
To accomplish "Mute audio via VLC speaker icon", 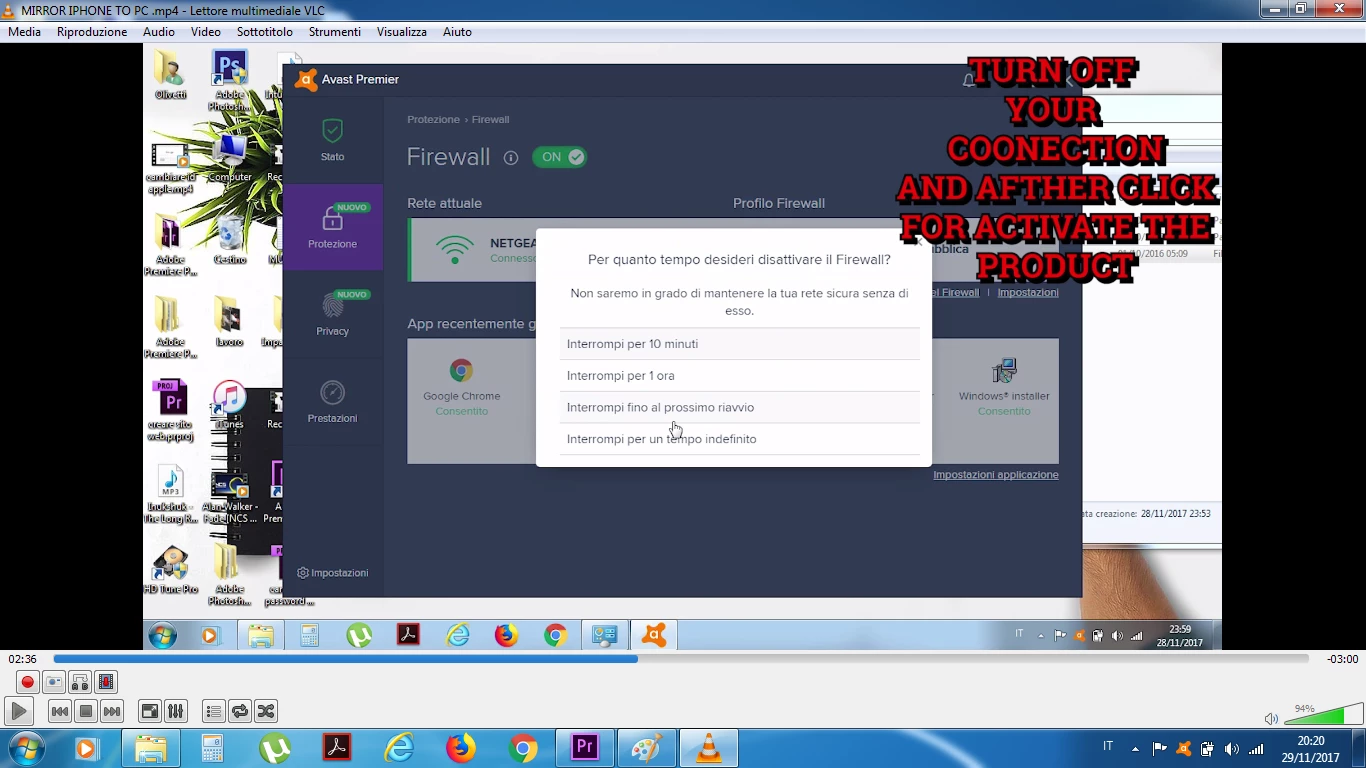I will (1271, 718).
